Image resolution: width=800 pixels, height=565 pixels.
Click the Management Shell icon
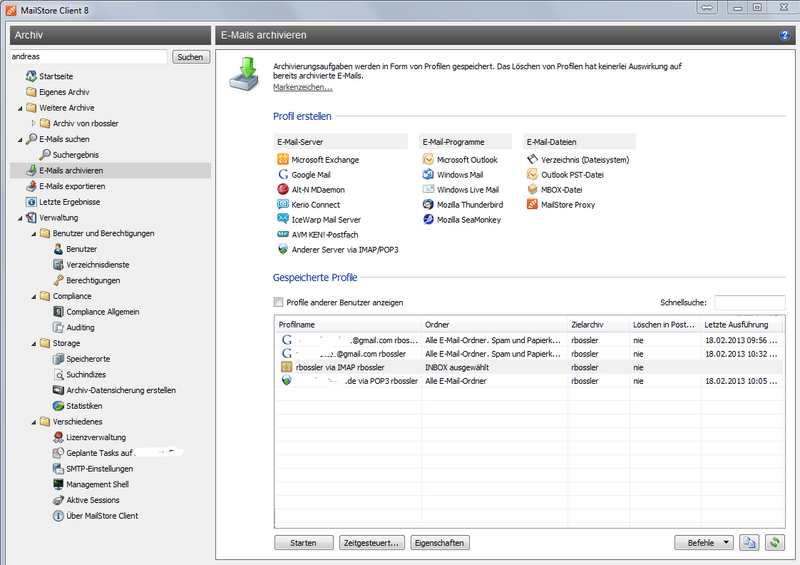pyautogui.click(x=58, y=484)
